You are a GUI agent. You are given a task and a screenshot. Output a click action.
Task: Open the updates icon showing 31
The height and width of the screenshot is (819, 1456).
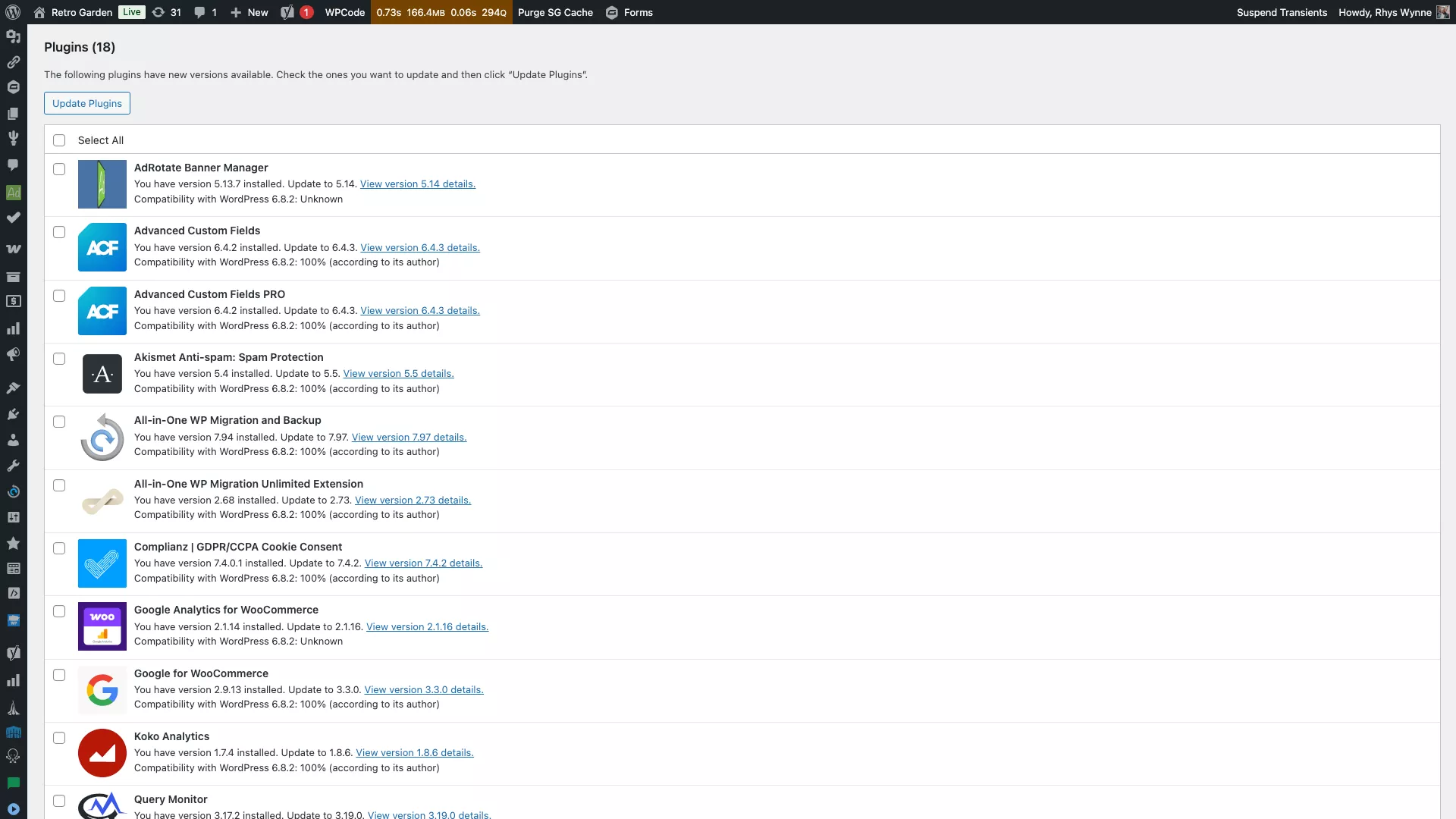pyautogui.click(x=166, y=13)
